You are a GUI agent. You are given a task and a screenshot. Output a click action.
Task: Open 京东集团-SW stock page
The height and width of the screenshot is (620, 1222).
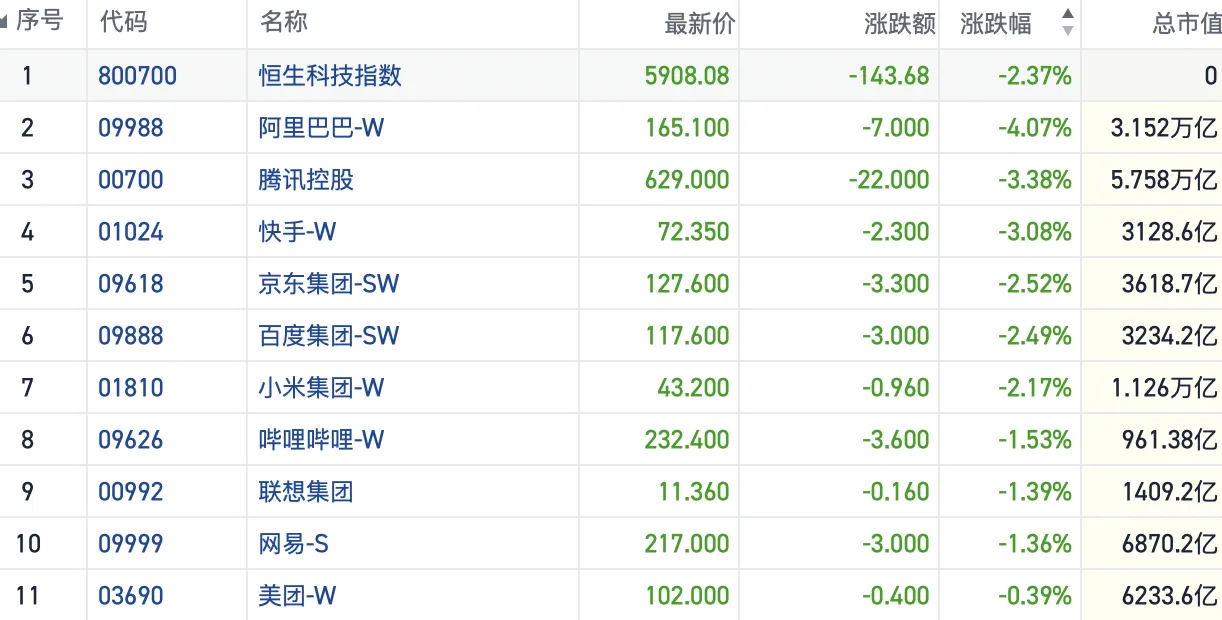(x=328, y=284)
